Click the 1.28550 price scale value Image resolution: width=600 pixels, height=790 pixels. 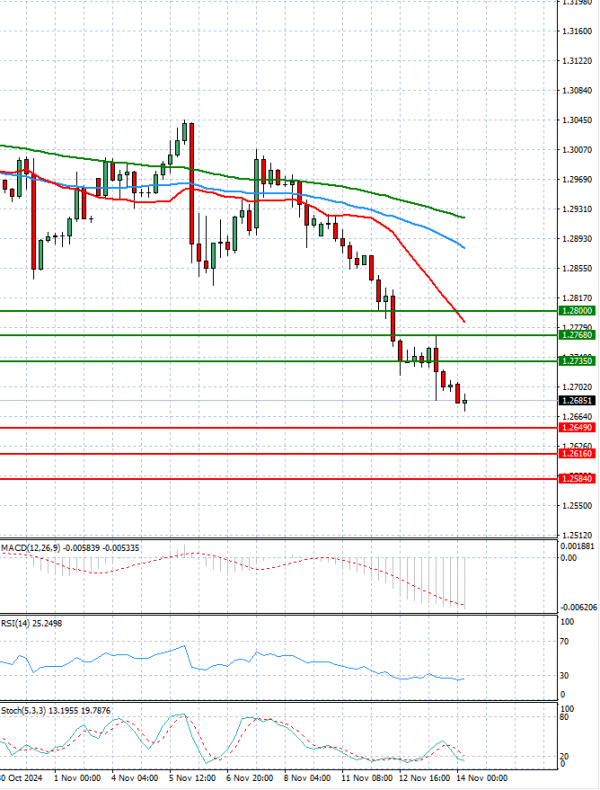click(x=577, y=269)
